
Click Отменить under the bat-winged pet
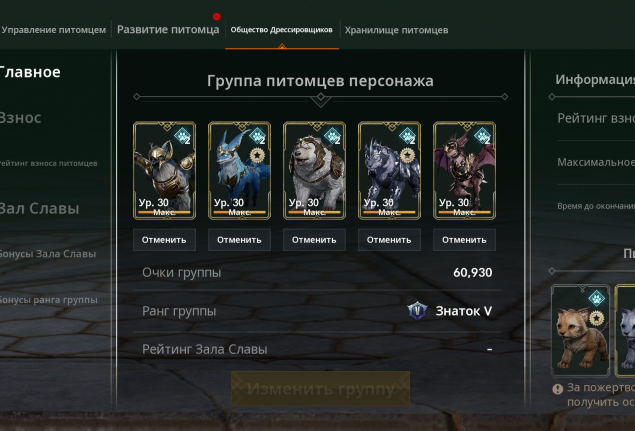(464, 240)
